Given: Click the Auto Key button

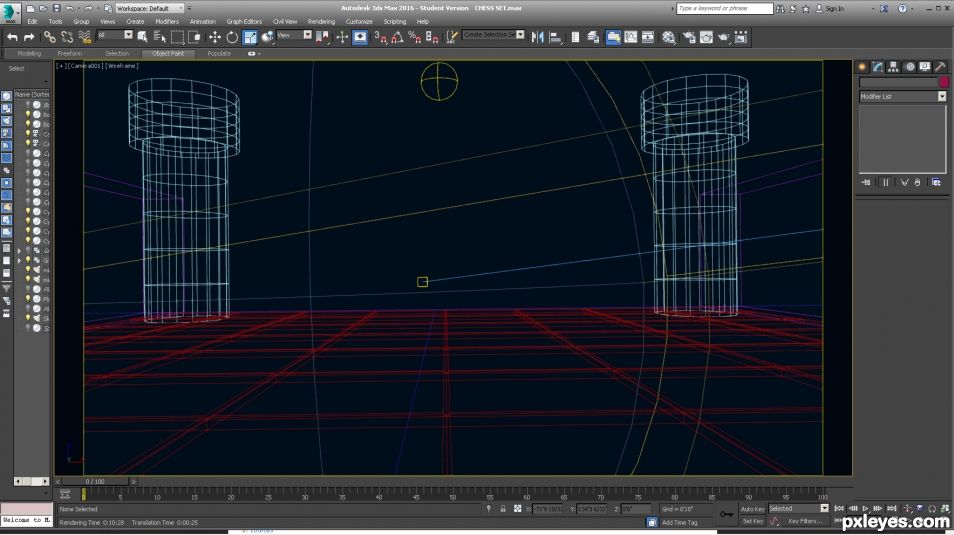Looking at the screenshot, I should pyautogui.click(x=752, y=509).
